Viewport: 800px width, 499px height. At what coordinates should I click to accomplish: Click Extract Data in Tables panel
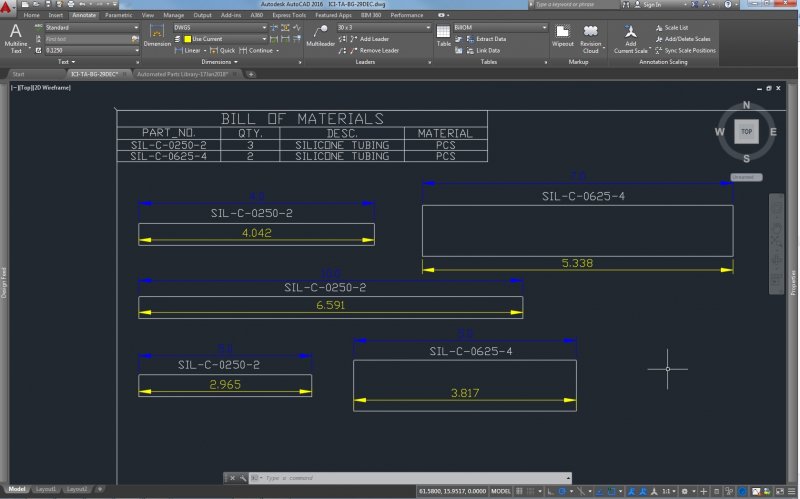coord(490,39)
